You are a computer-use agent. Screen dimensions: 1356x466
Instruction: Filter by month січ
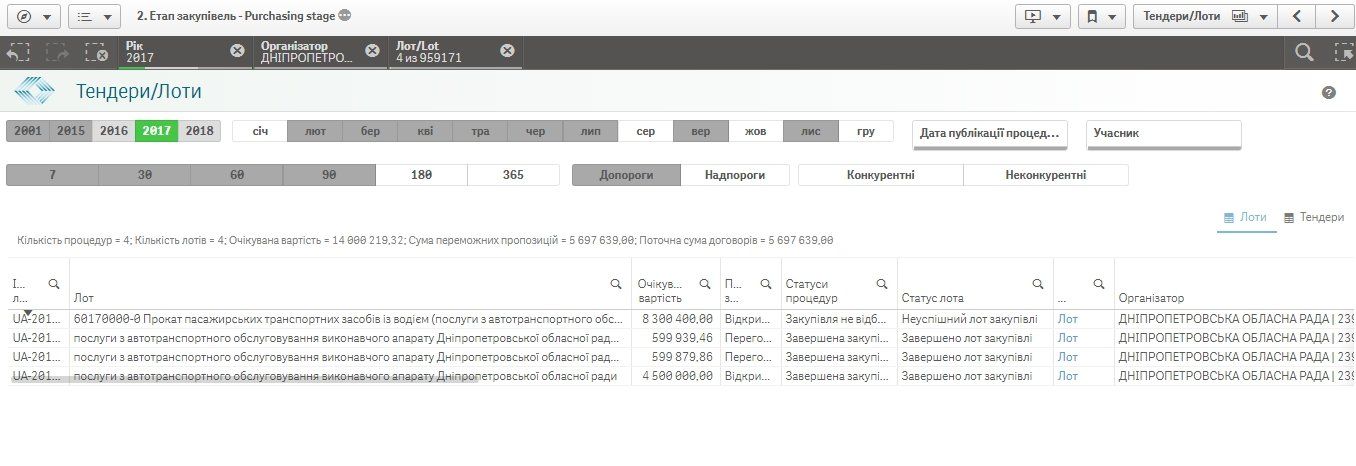coord(260,131)
